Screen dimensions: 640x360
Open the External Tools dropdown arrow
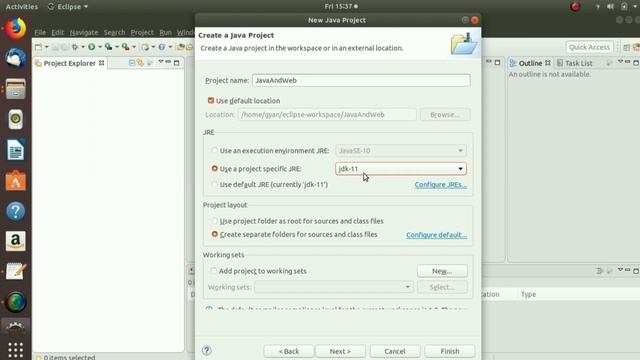click(134, 47)
